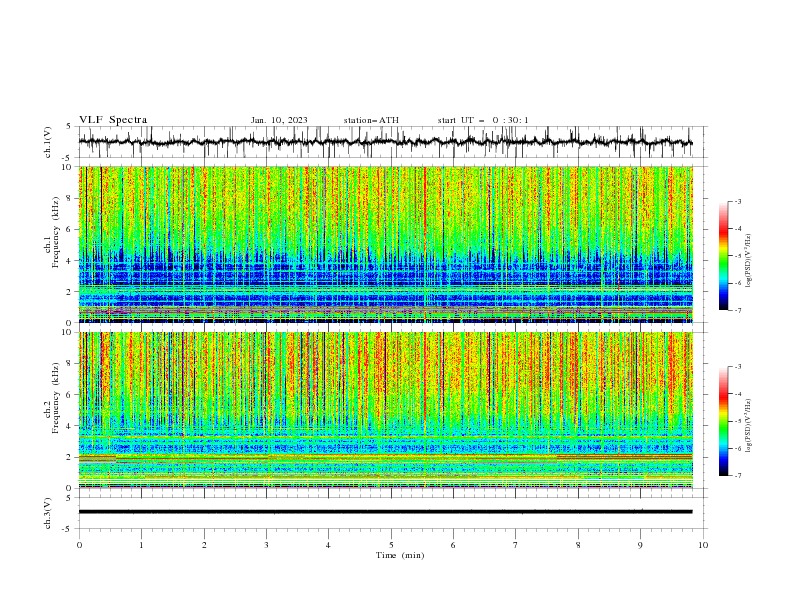Click the ch.2 "Frequency (kHz)" axis label
This screenshot has width=792, height=612.
tap(56, 398)
